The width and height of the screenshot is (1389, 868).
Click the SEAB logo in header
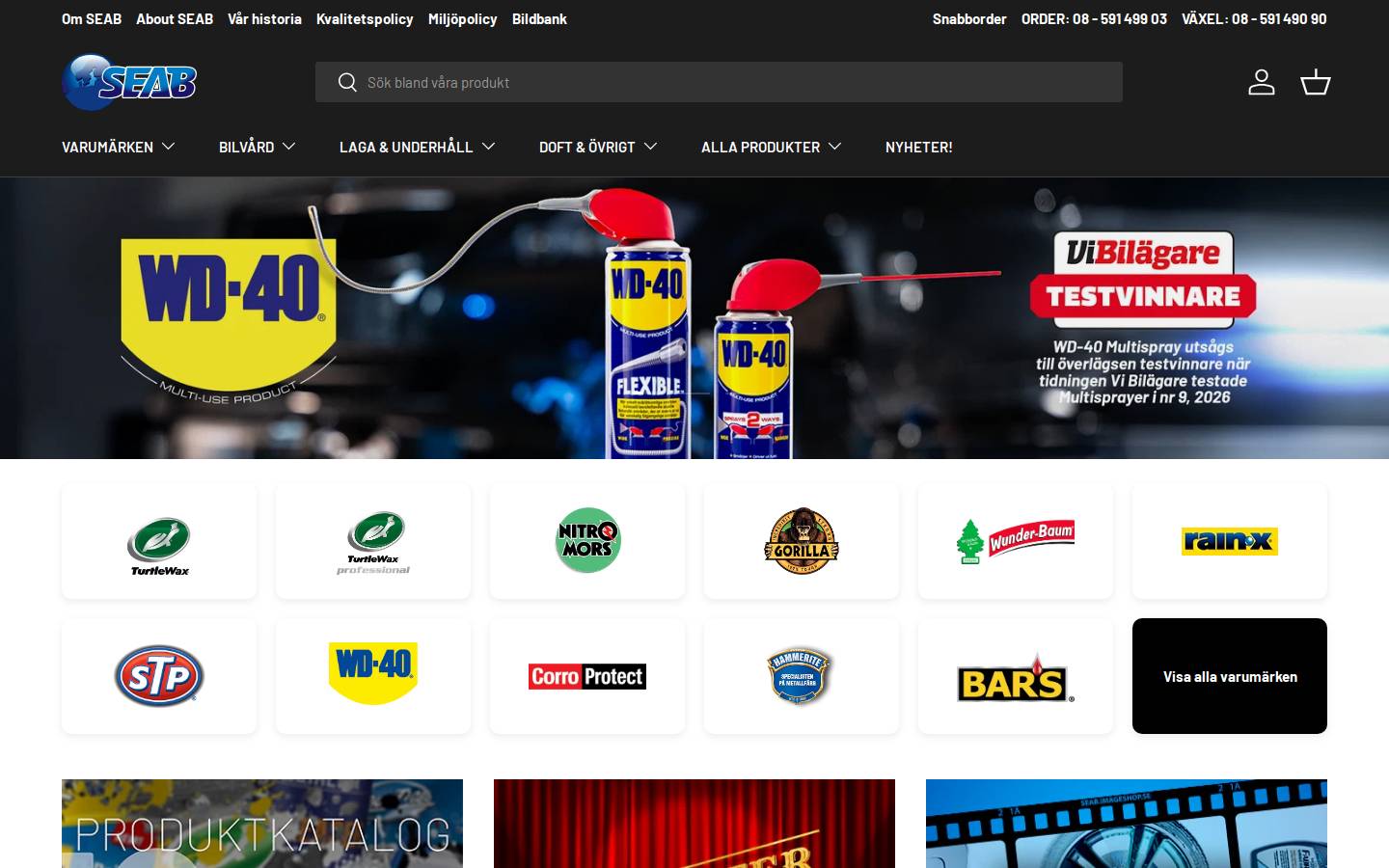pyautogui.click(x=129, y=82)
